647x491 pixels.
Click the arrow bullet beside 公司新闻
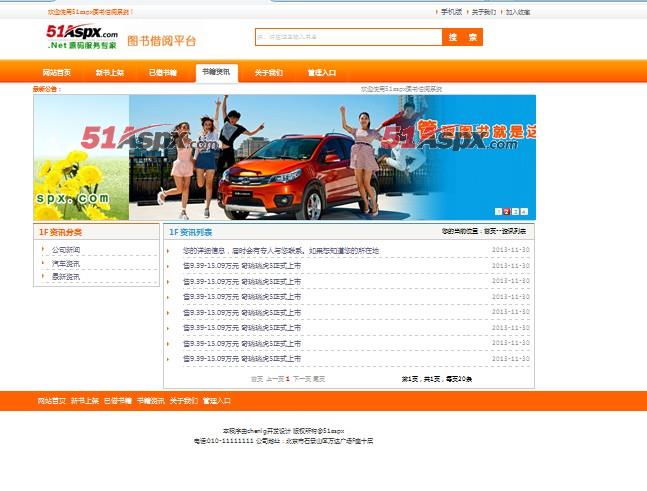click(43, 249)
